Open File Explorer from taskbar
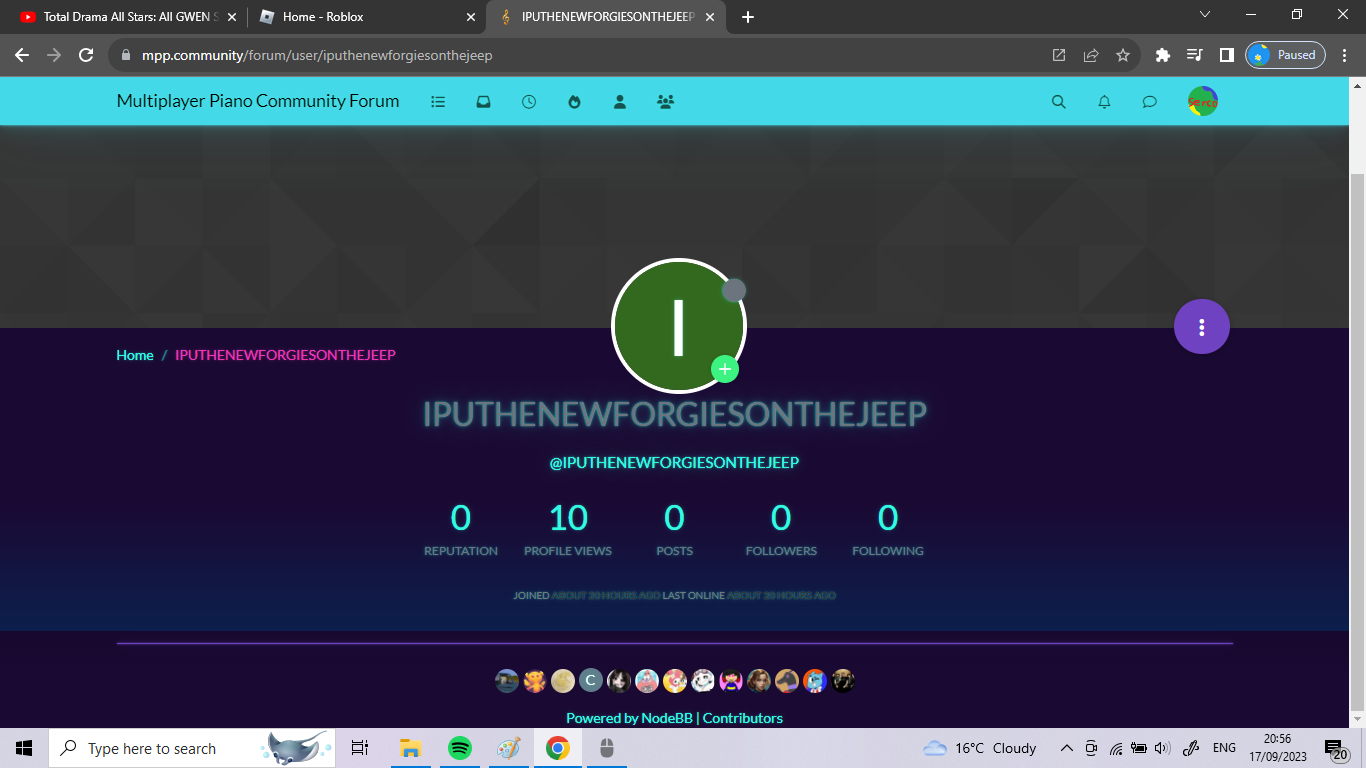This screenshot has width=1366, height=768. (409, 748)
